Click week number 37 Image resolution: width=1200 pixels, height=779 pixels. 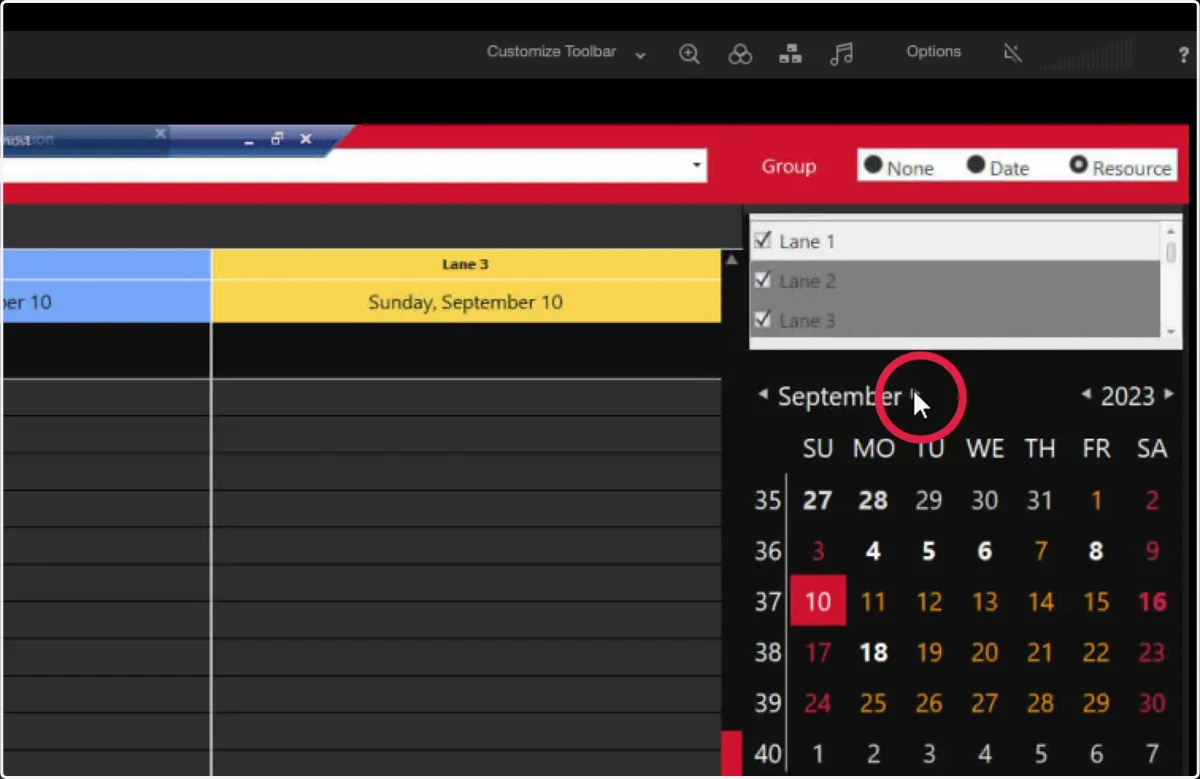pyautogui.click(x=768, y=601)
